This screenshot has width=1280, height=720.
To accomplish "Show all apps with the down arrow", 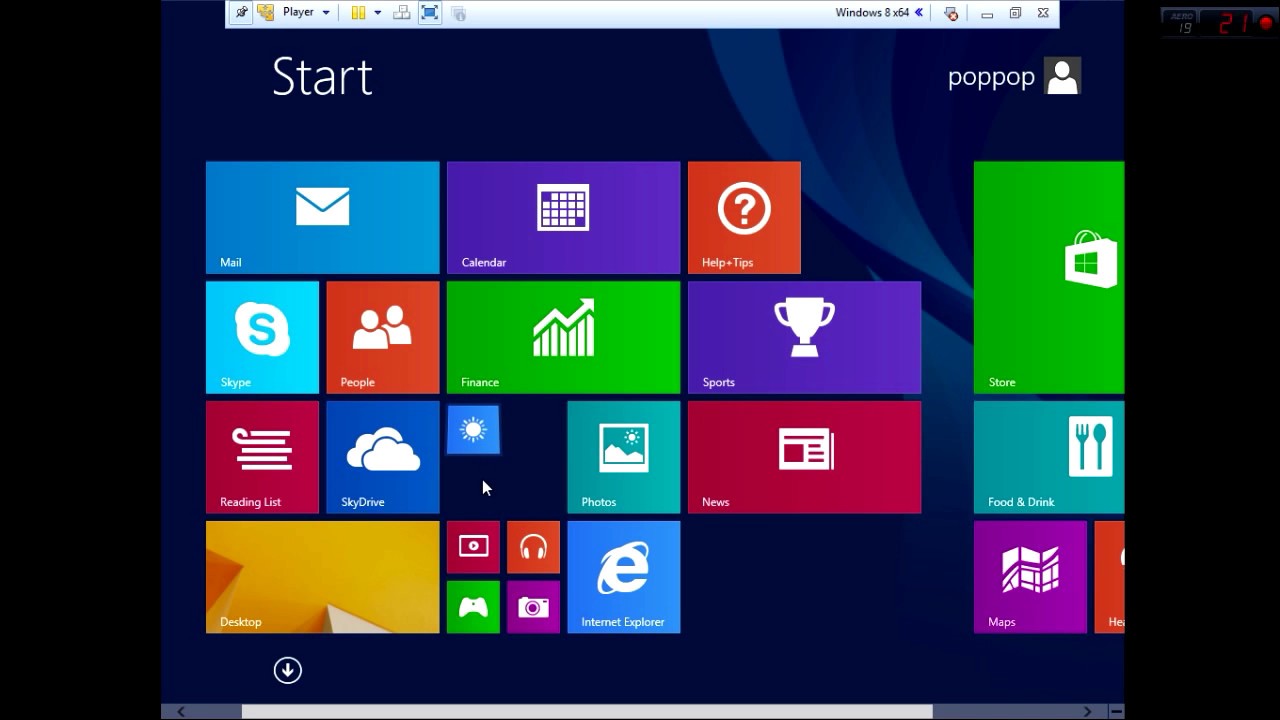I will tap(287, 670).
